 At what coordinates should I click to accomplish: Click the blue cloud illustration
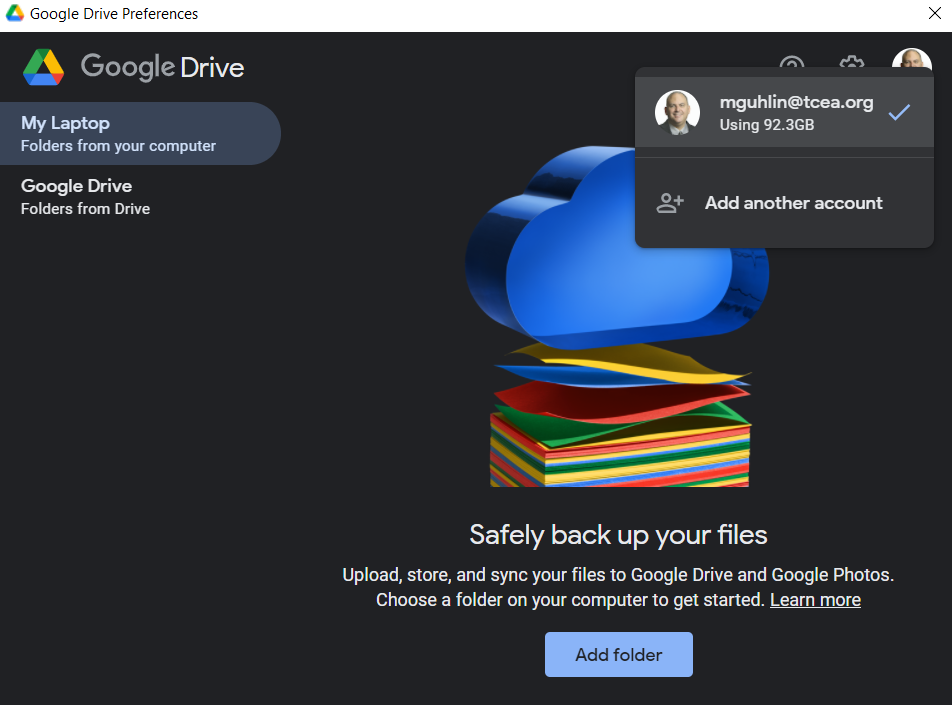point(617,249)
